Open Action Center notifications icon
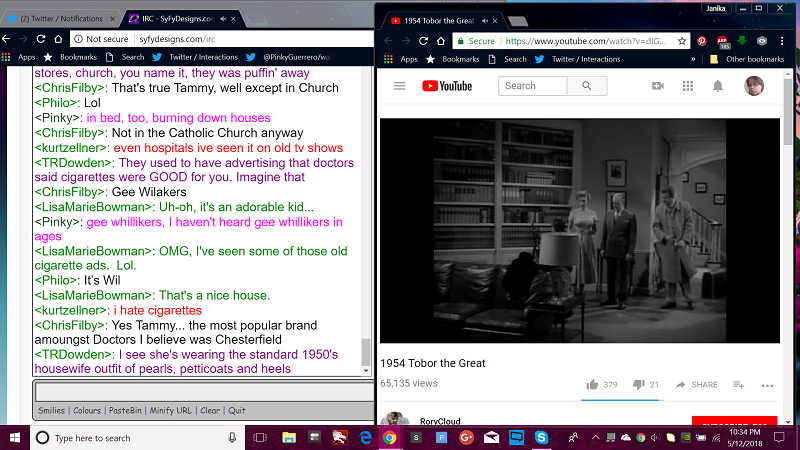This screenshot has height=450, width=800. pyautogui.click(x=779, y=438)
